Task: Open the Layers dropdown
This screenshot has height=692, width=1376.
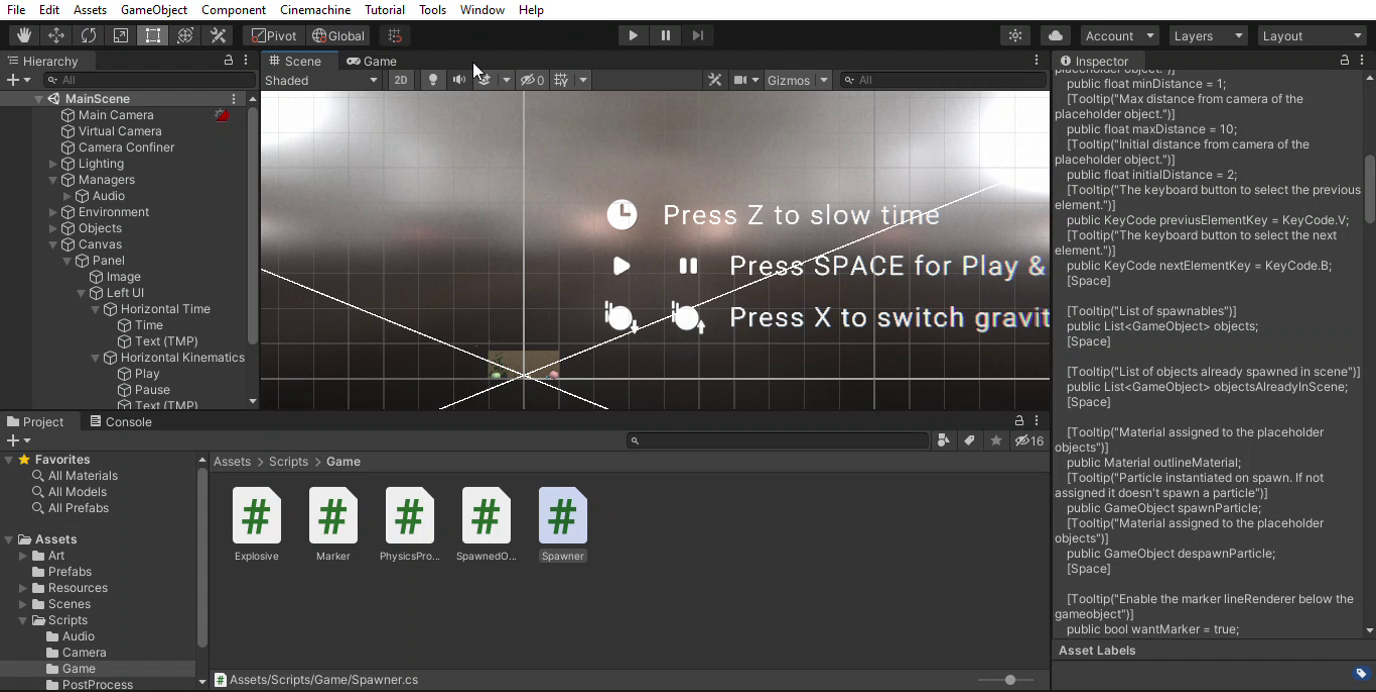Action: [x=1208, y=36]
